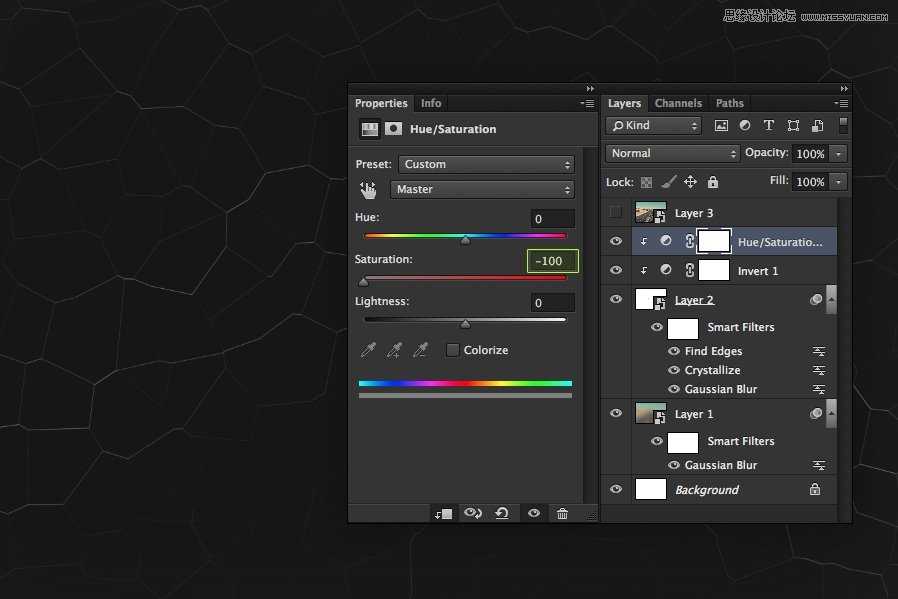Filter layers by adjustment layers icon
Viewport: 898px width, 599px height.
745,125
